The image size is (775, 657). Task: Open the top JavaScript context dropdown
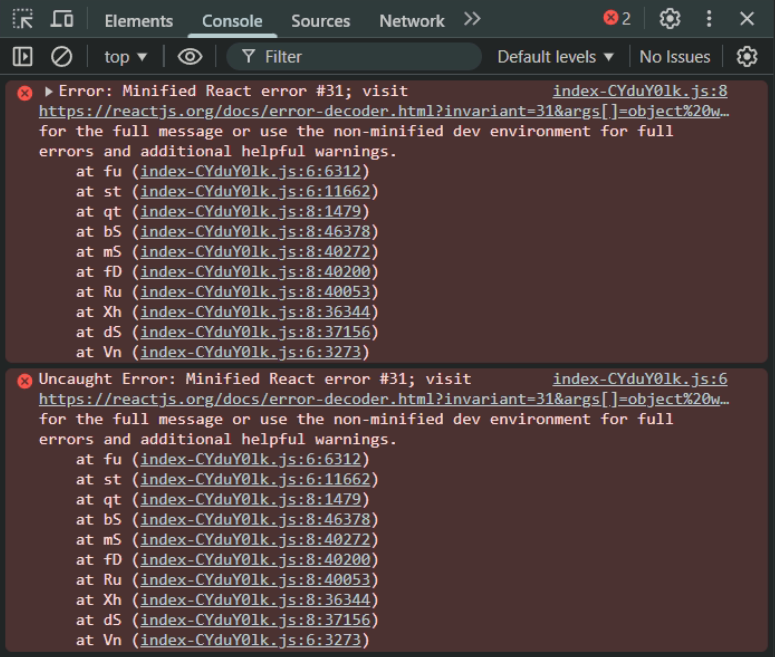pos(126,57)
